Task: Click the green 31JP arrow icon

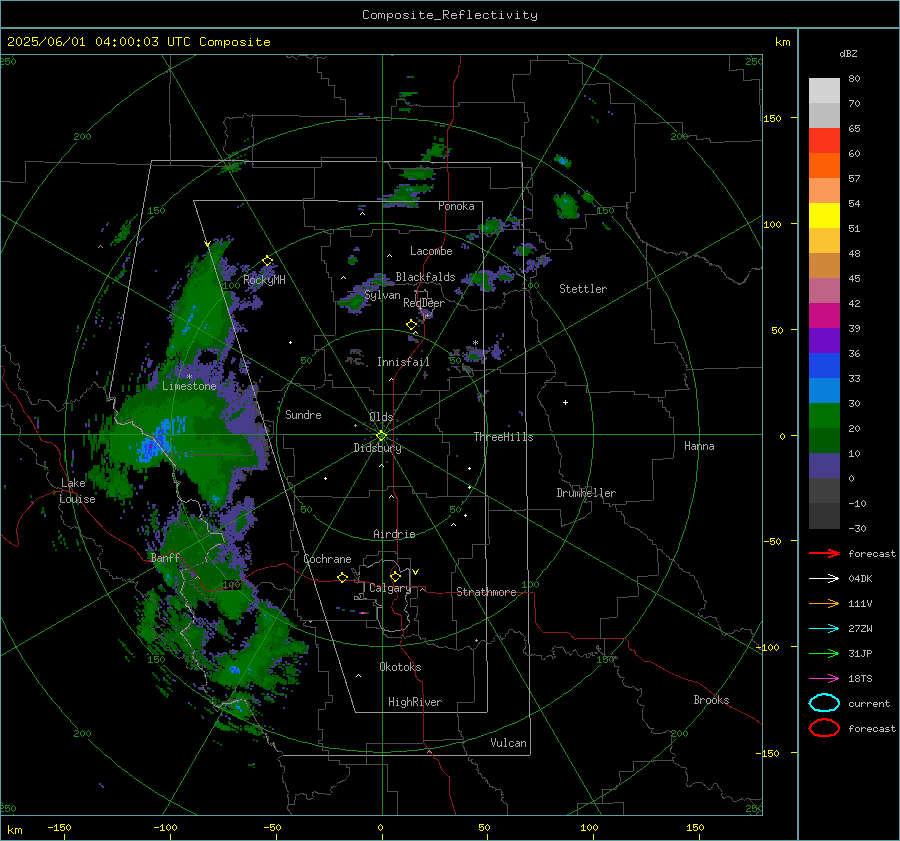Action: 824,653
